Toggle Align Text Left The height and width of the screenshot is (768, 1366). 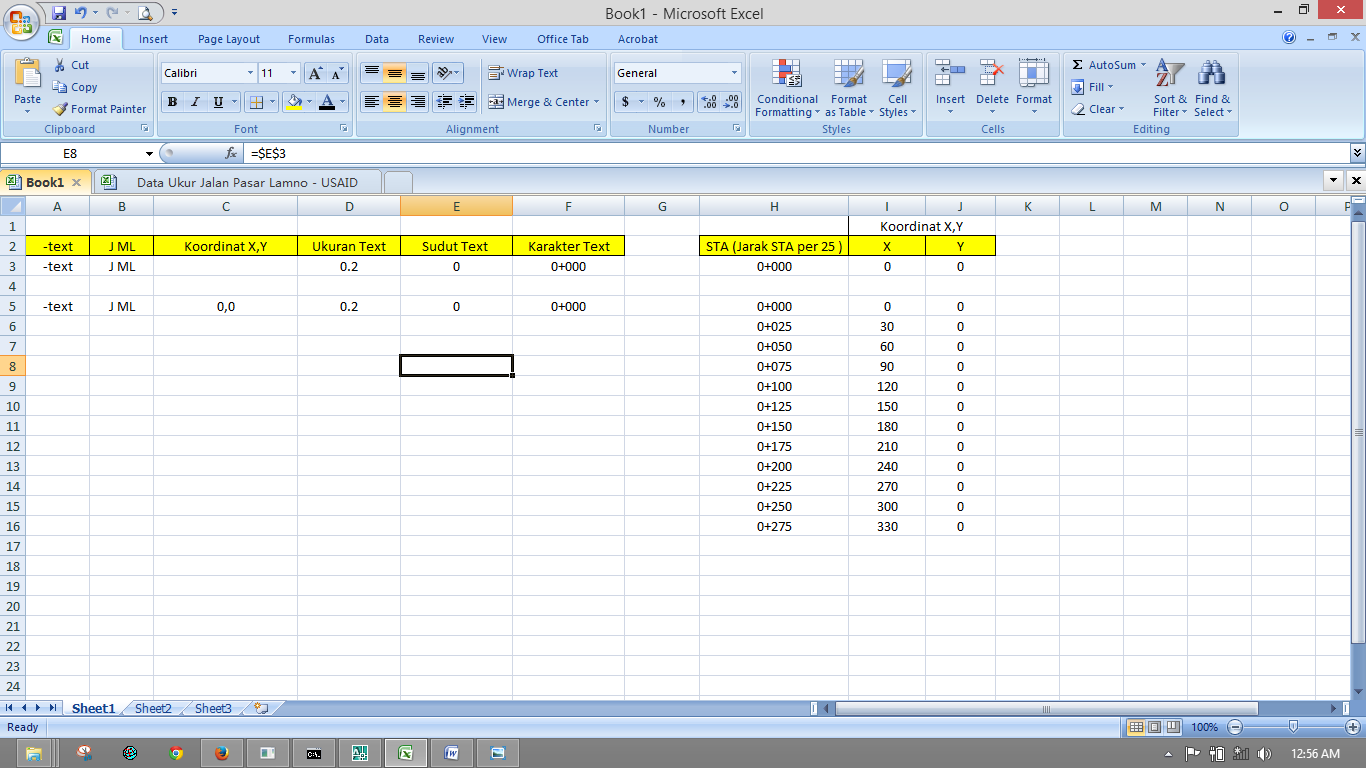372,102
